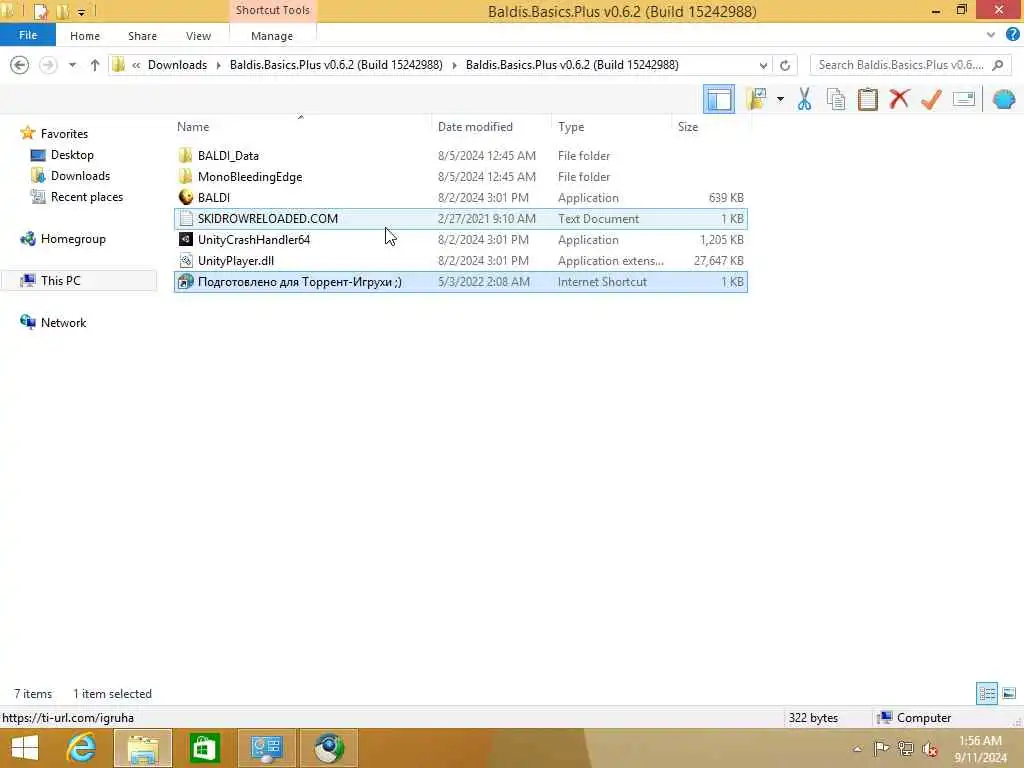Open Customize Quick Access Toolbar dropdown
The width and height of the screenshot is (1024, 768).
point(82,12)
